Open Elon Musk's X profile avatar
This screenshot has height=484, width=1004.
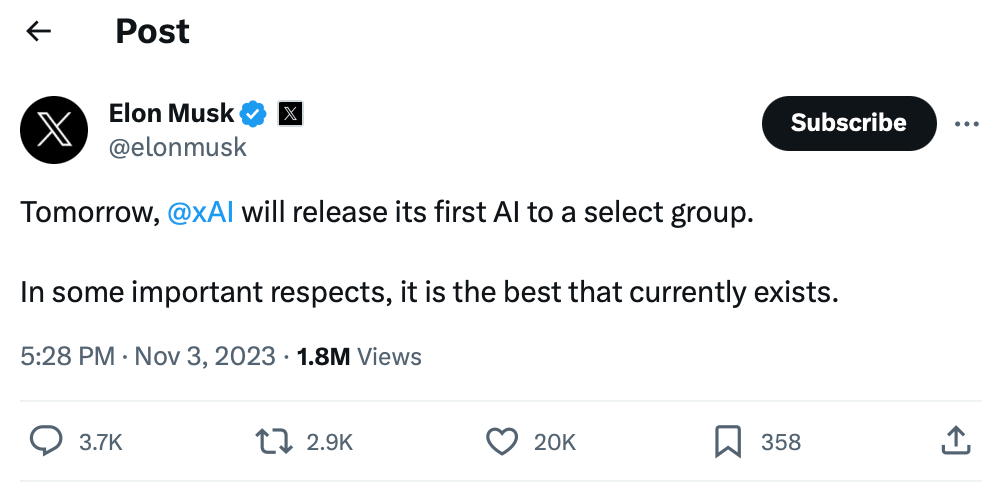pos(54,130)
